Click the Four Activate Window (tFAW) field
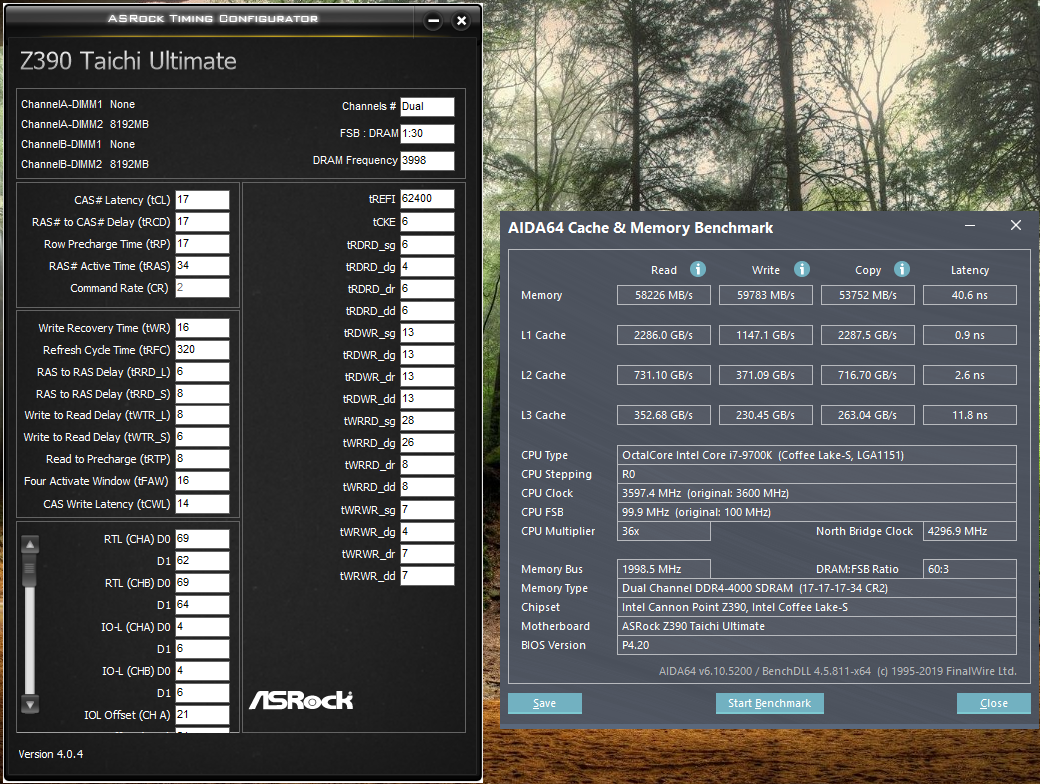Viewport: 1040px width, 784px height. pyautogui.click(x=202, y=480)
